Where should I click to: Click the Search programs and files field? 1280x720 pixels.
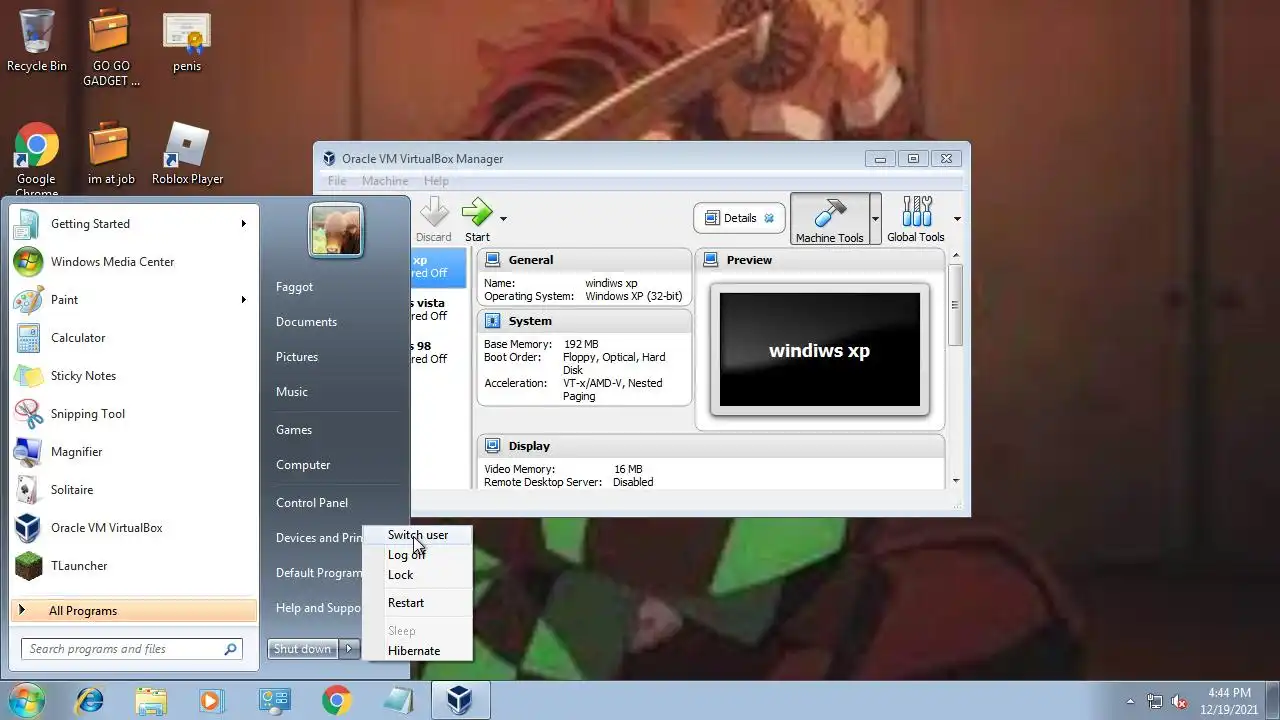(131, 649)
